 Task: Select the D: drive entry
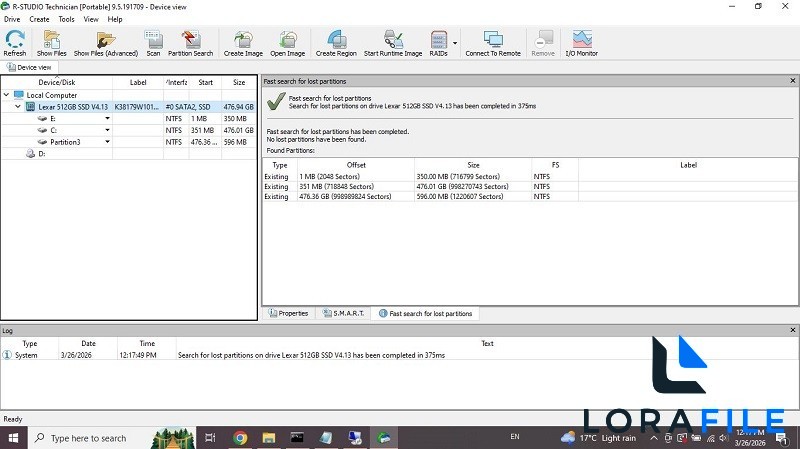coord(42,154)
